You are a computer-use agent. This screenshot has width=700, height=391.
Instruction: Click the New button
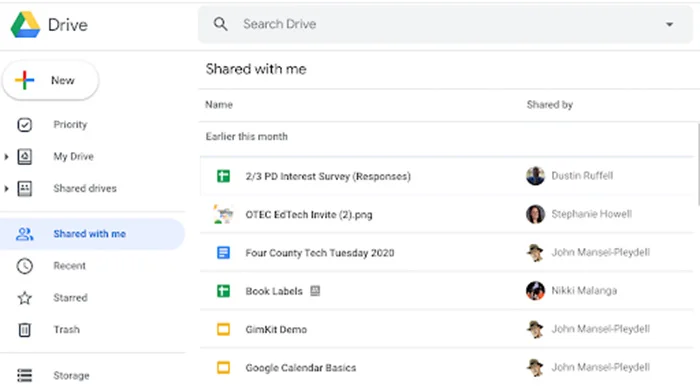pos(50,80)
